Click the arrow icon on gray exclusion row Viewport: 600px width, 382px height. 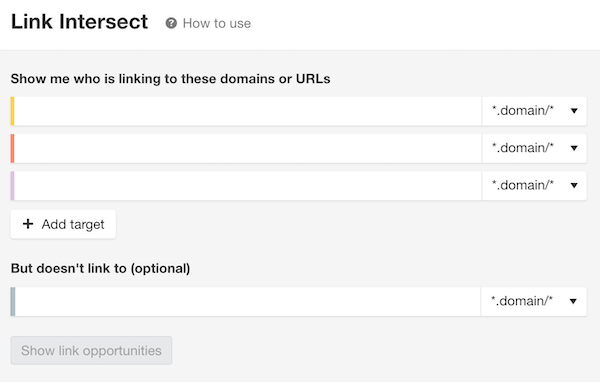573,302
